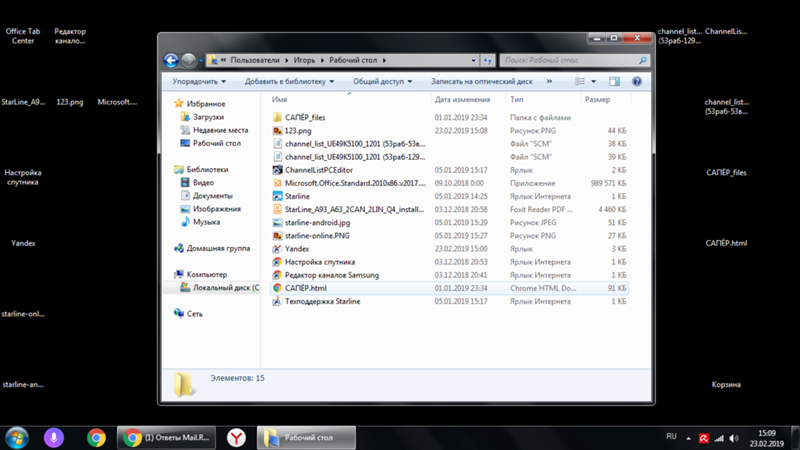Select Локальный диск (C in the sidebar
This screenshot has height=450, width=800.
226,288
